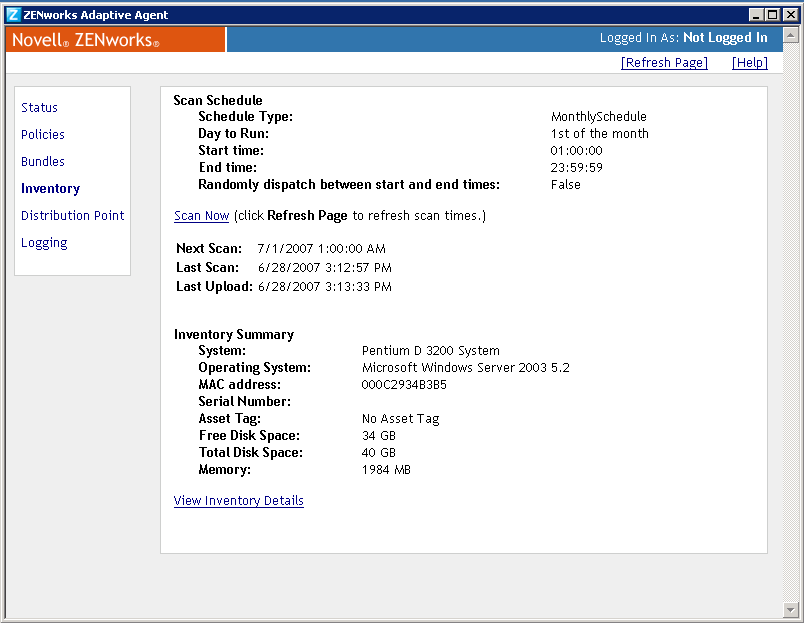Click the ZENworks Z title bar icon
Image resolution: width=804 pixels, height=623 pixels.
13,15
